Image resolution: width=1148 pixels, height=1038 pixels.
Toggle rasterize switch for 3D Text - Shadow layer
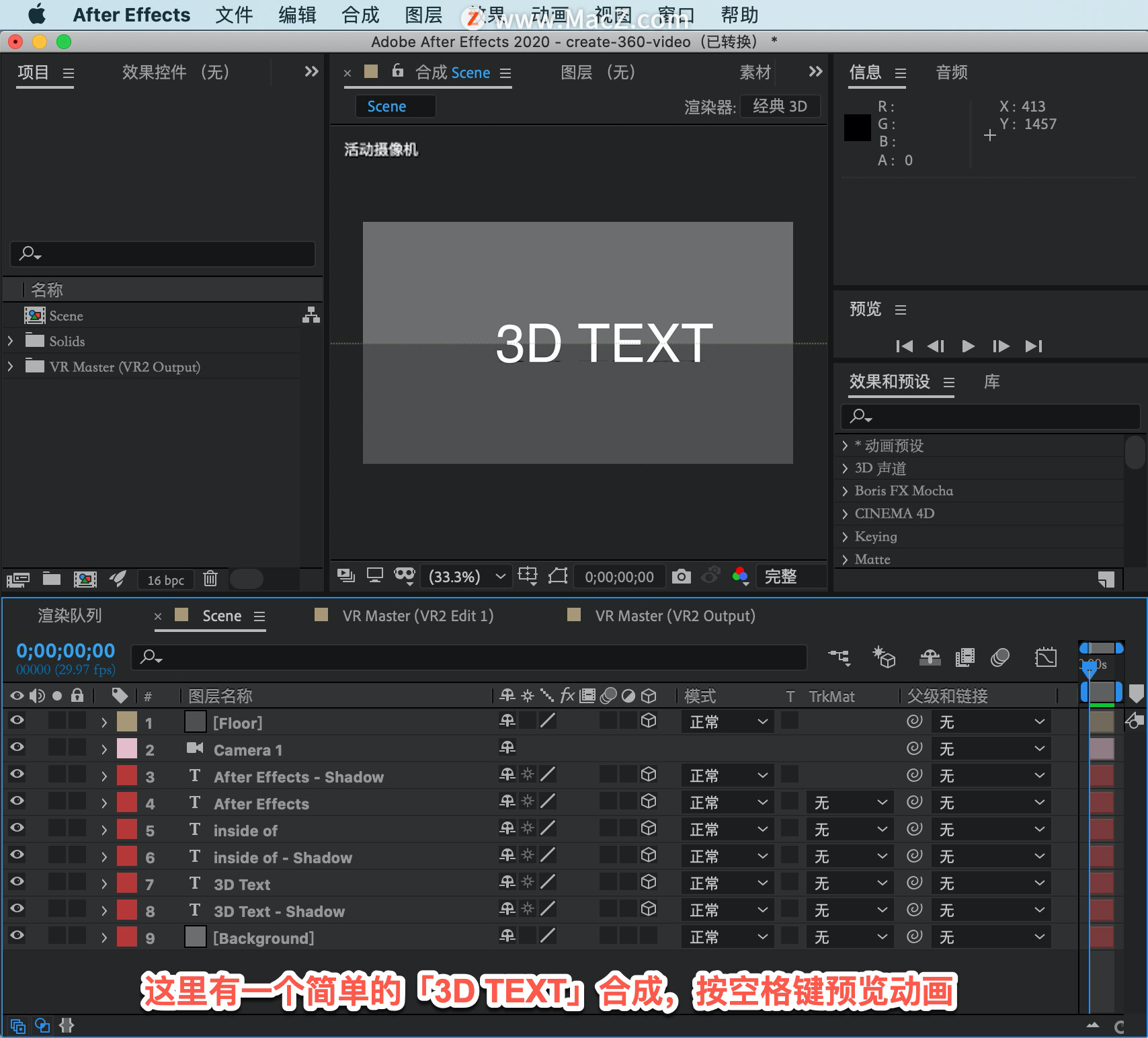[x=528, y=909]
